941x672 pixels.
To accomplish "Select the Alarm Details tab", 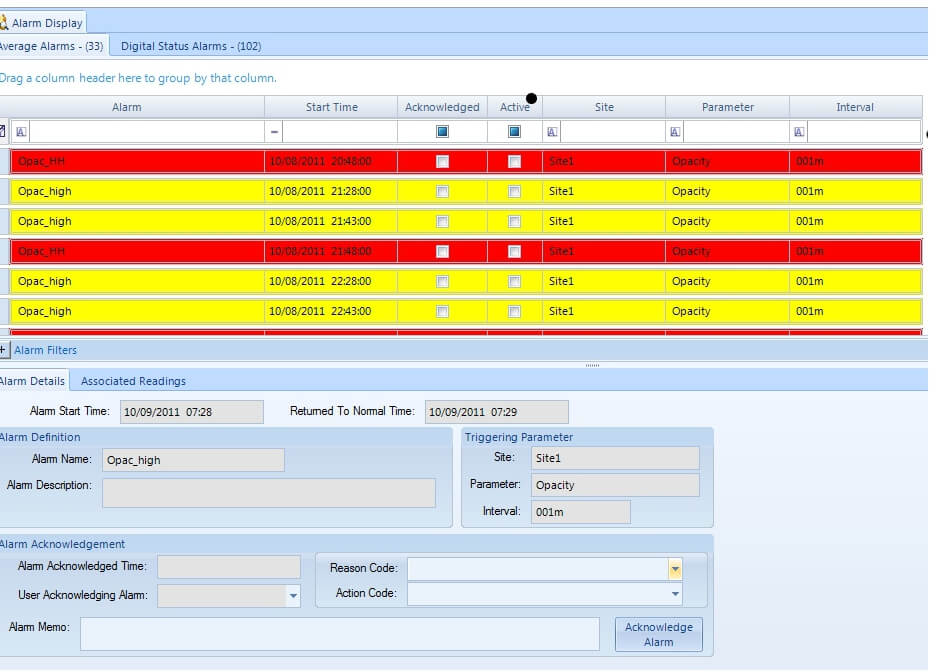I will (33, 381).
